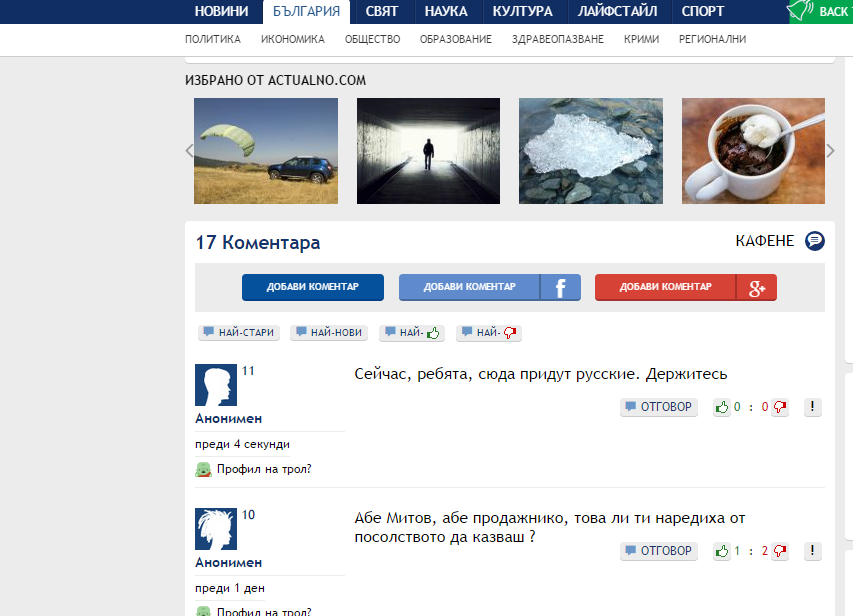This screenshot has height=616, width=853.
Task: Open the Кафене chat bubble icon
Action: click(x=814, y=241)
